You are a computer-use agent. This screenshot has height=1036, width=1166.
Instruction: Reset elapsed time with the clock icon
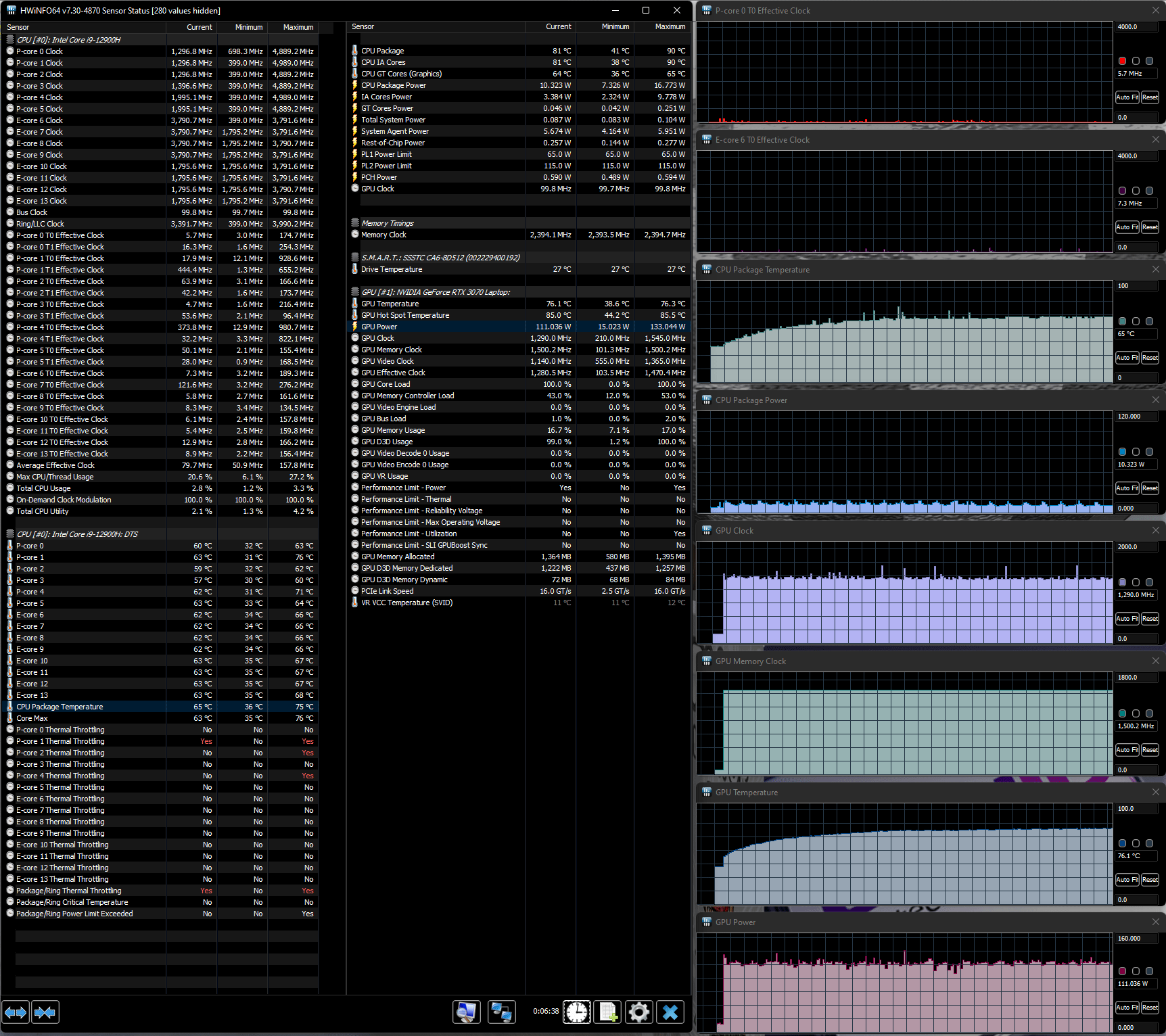(577, 1012)
